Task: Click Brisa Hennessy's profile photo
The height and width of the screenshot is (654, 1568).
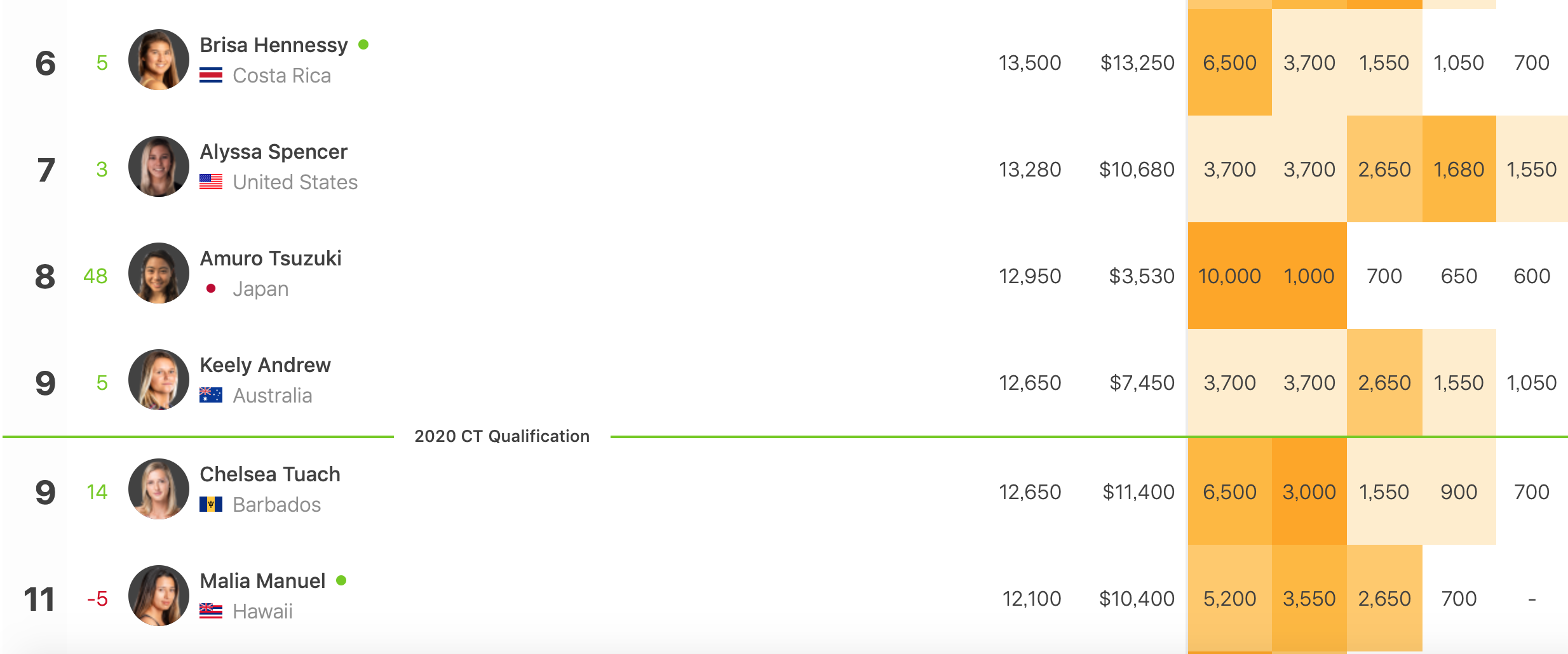Action: click(159, 60)
